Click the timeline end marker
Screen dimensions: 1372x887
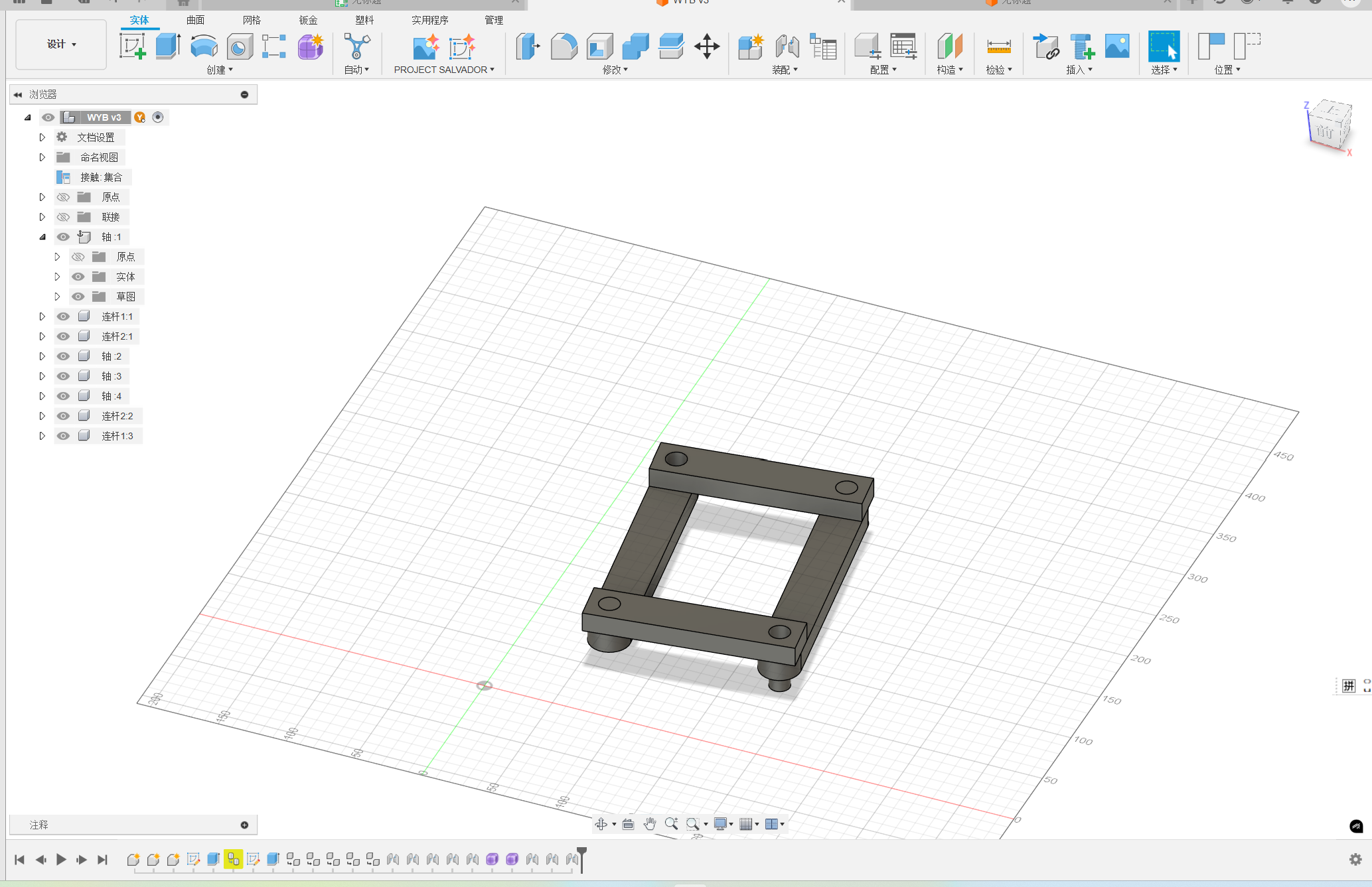tap(582, 858)
